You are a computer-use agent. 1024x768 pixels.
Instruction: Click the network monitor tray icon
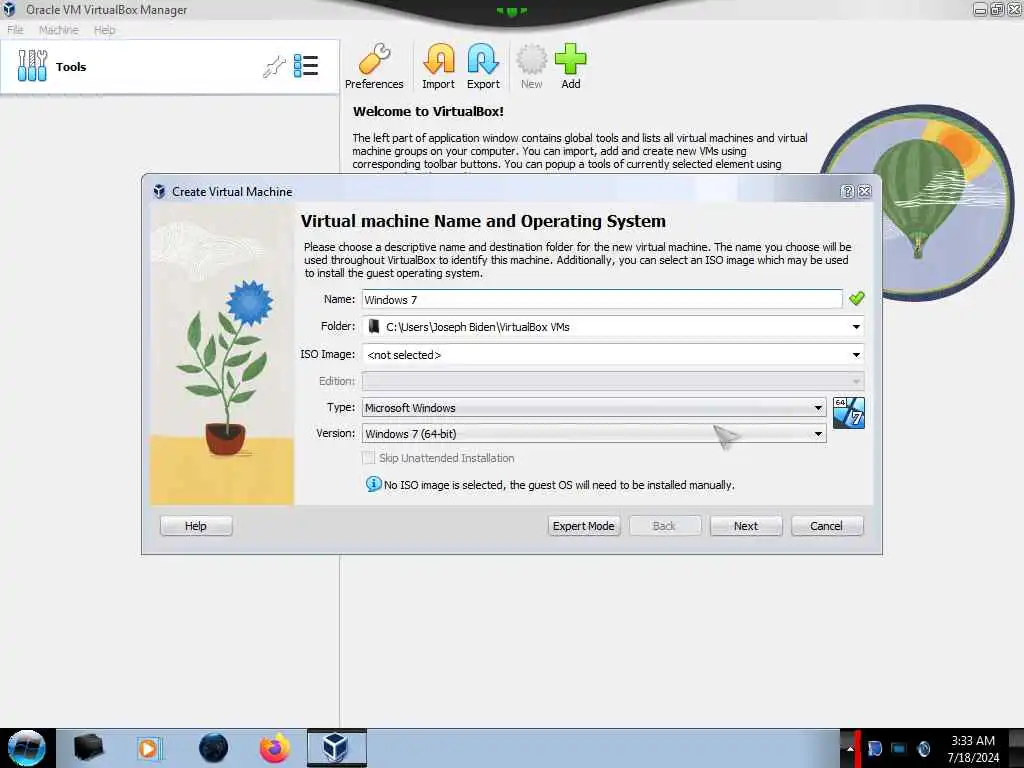(899, 748)
